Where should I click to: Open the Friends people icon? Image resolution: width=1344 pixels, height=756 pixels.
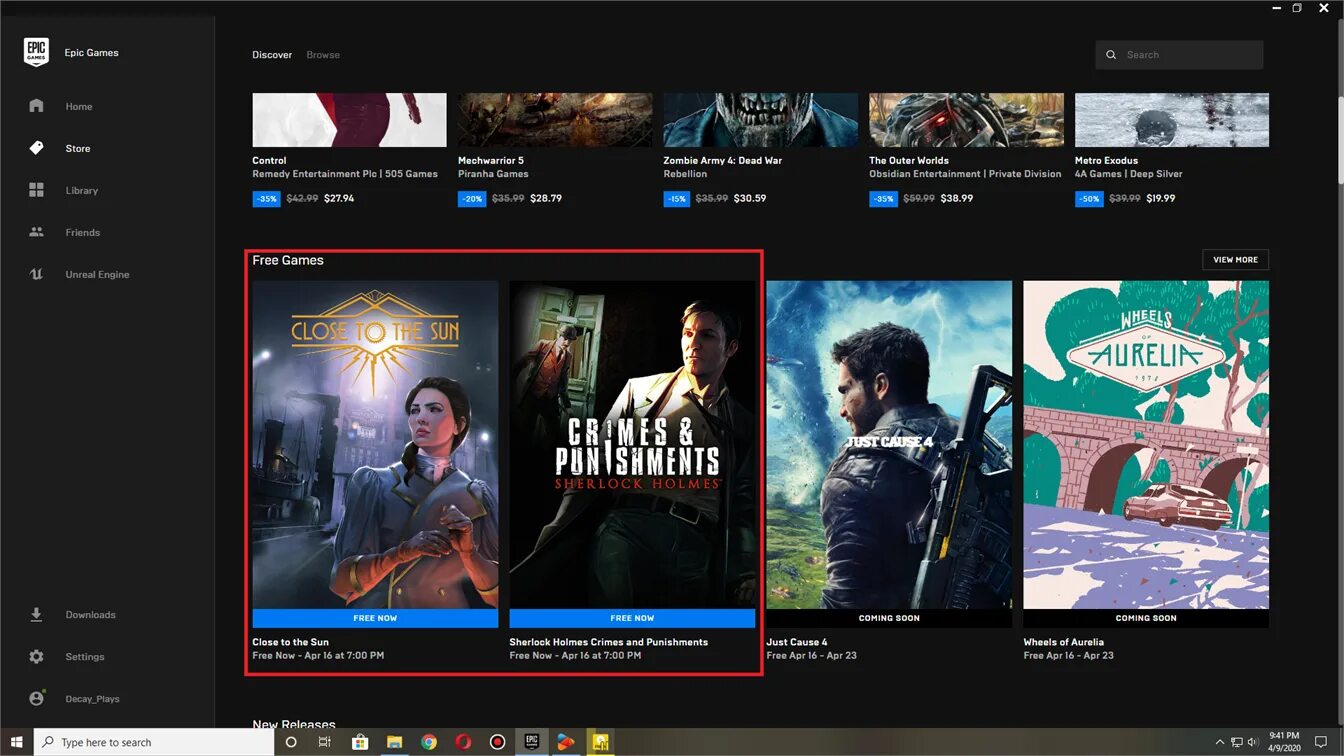pyautogui.click(x=37, y=232)
